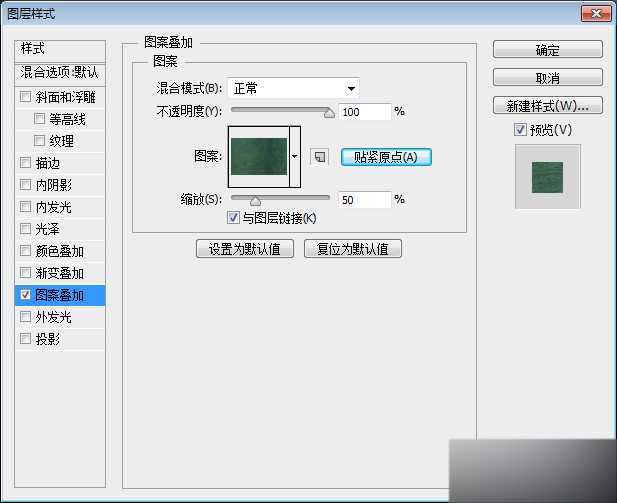Open the pattern picker dropdown arrow
617x503 pixels.
(295, 157)
